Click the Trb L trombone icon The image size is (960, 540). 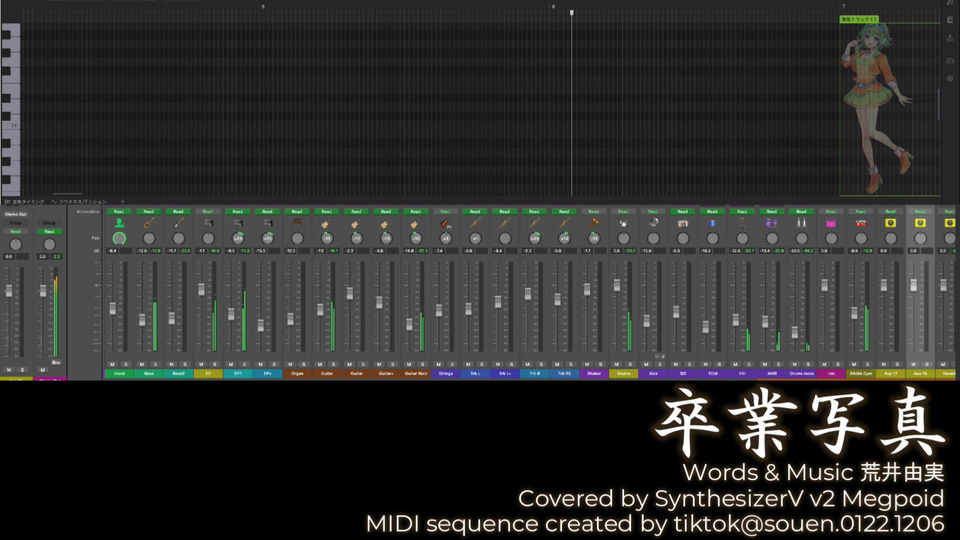(x=474, y=223)
